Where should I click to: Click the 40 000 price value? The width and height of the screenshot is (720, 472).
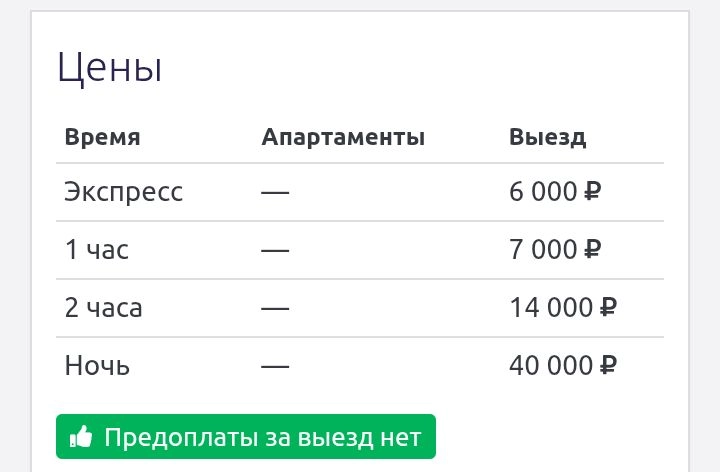[x=551, y=365]
